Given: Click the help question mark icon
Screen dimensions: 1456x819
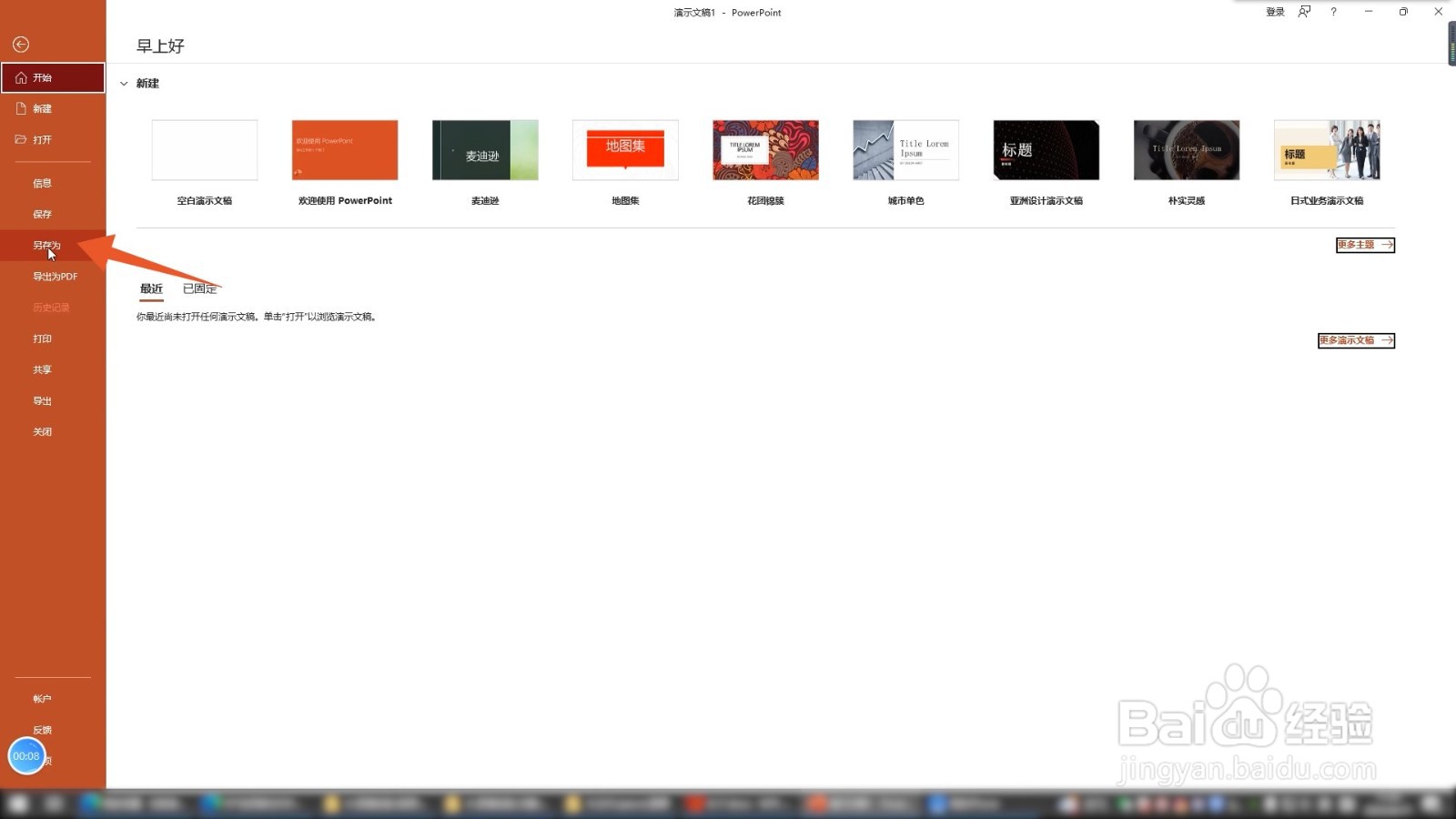Looking at the screenshot, I should [x=1333, y=12].
